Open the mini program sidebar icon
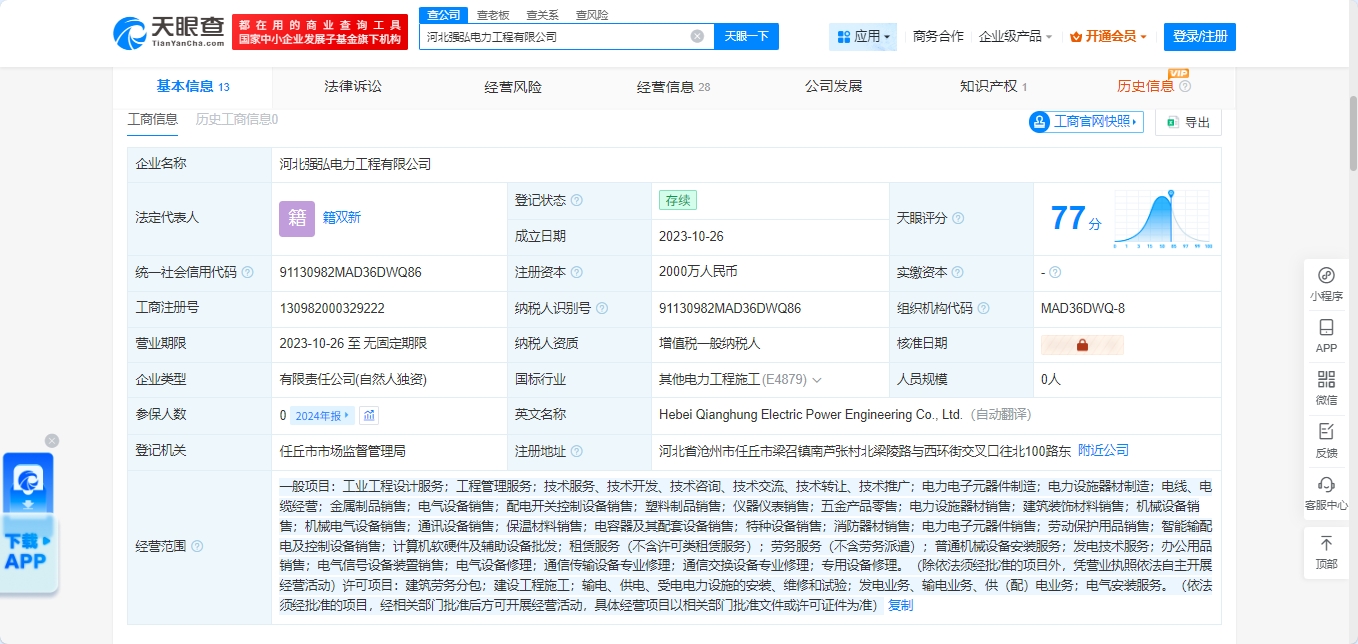The width and height of the screenshot is (1358, 644). [1326, 275]
